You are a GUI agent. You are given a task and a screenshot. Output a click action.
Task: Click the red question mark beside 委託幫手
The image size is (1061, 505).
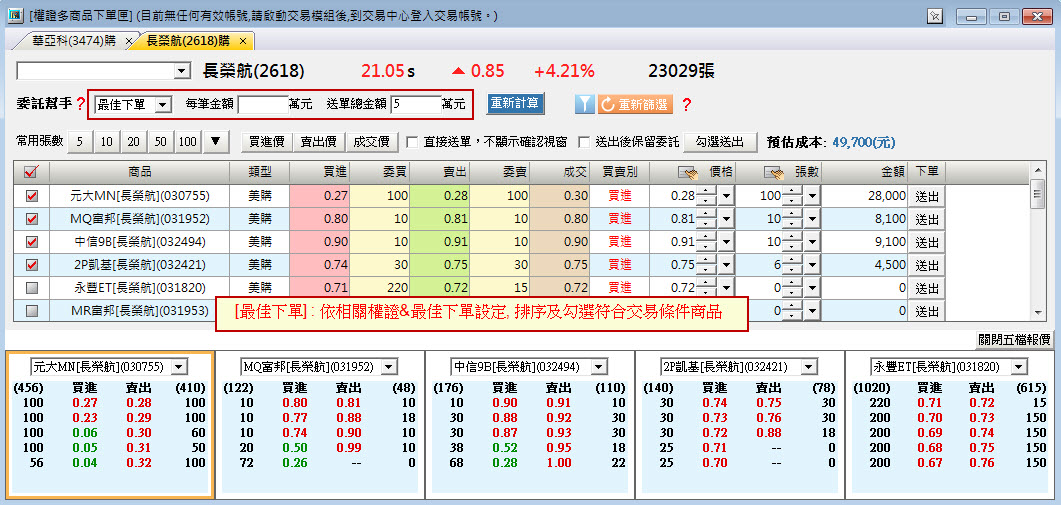81,104
